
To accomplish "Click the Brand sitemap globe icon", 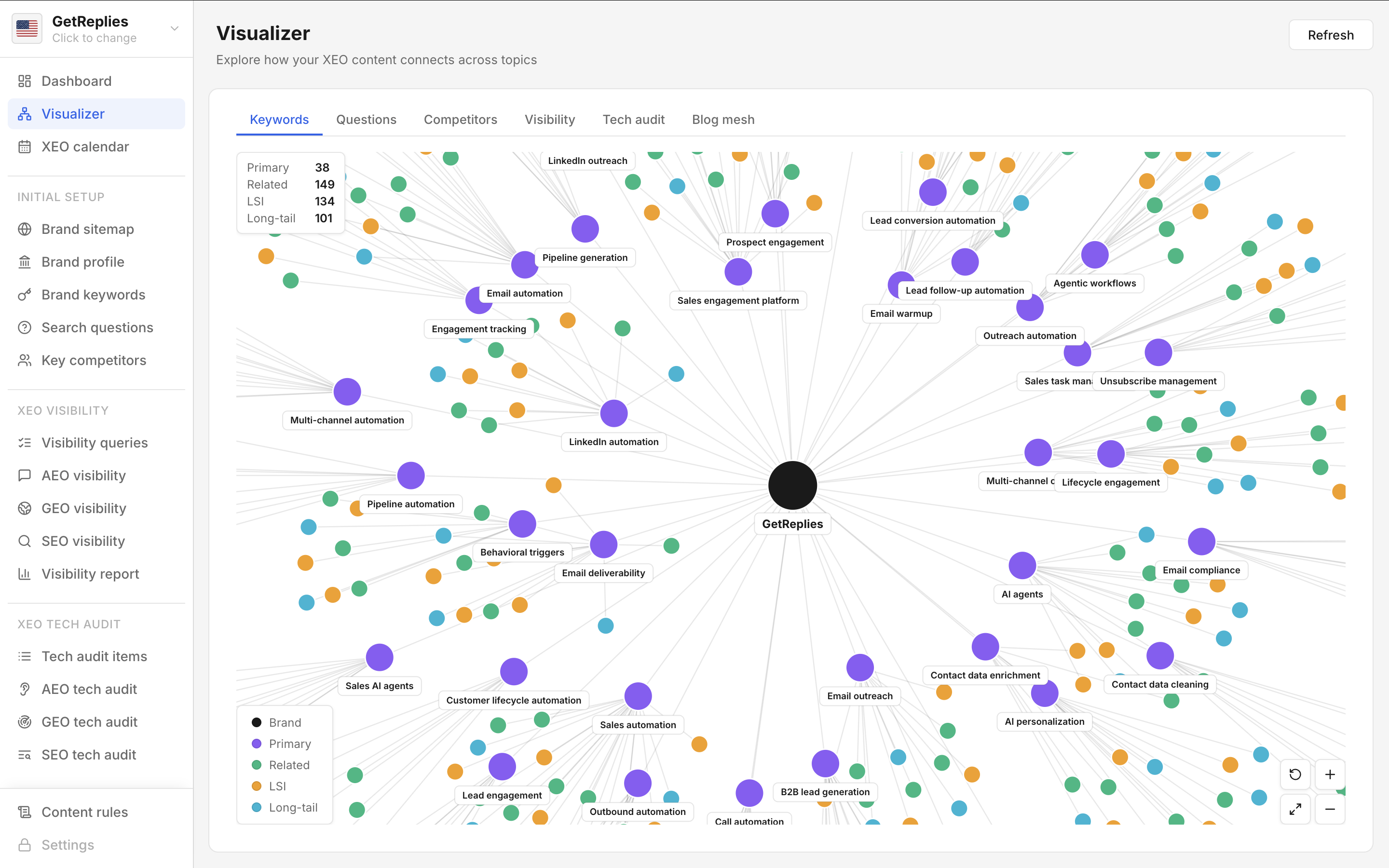I will (24, 229).
